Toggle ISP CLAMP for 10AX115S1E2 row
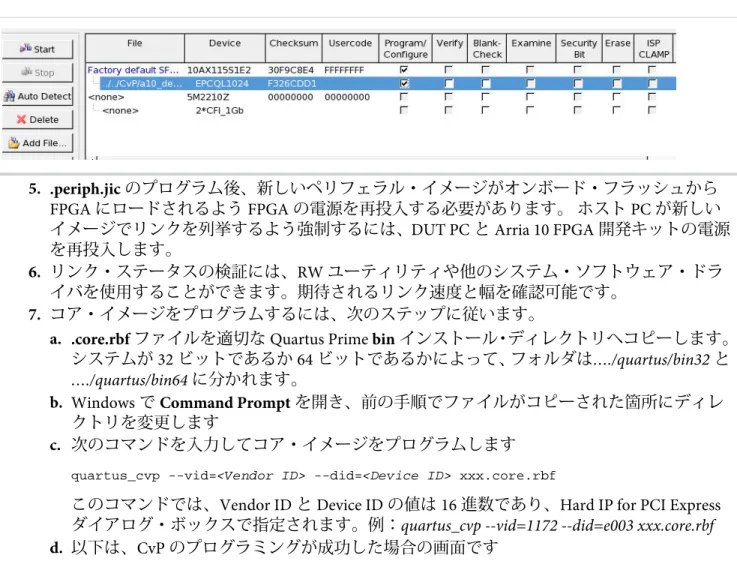The height and width of the screenshot is (567, 737). (x=652, y=70)
